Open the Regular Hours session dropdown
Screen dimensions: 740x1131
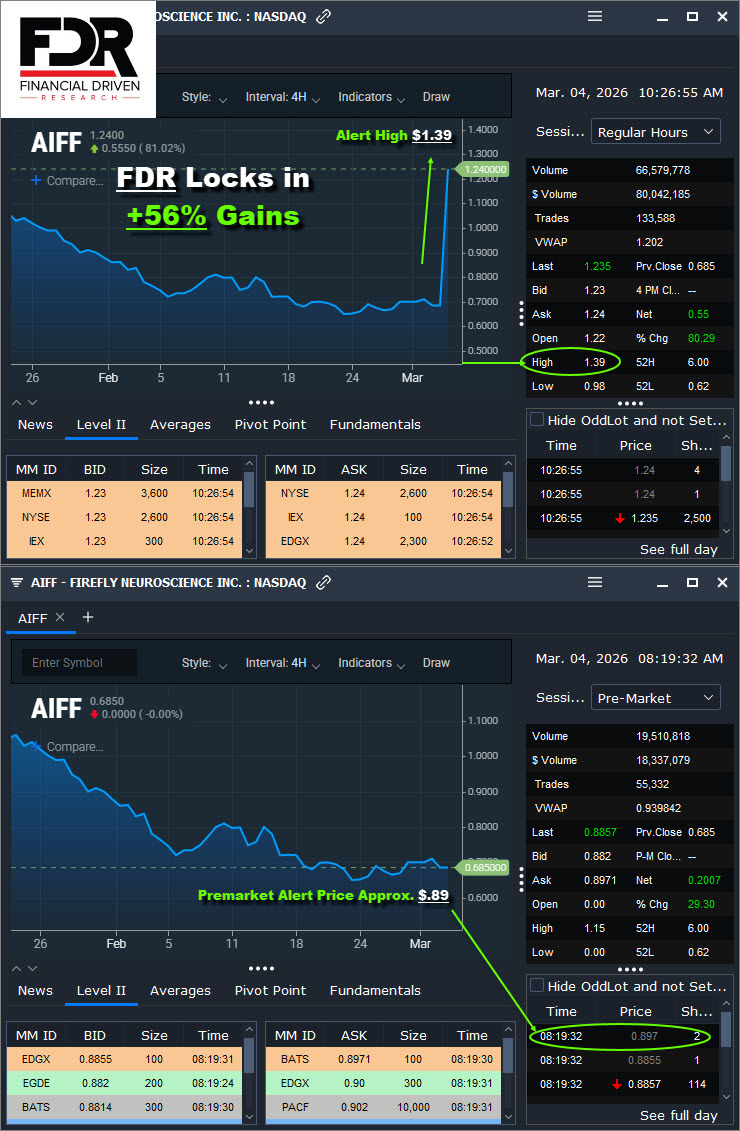click(x=655, y=132)
